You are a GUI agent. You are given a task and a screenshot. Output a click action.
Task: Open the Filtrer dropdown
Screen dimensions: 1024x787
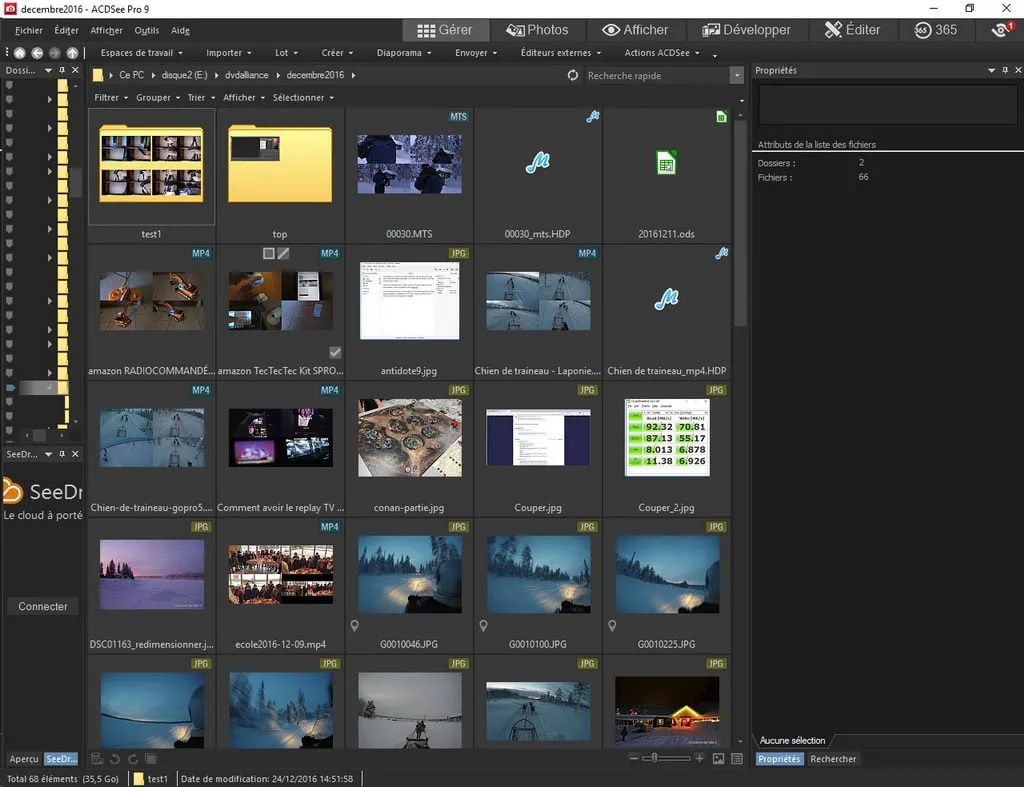109,98
